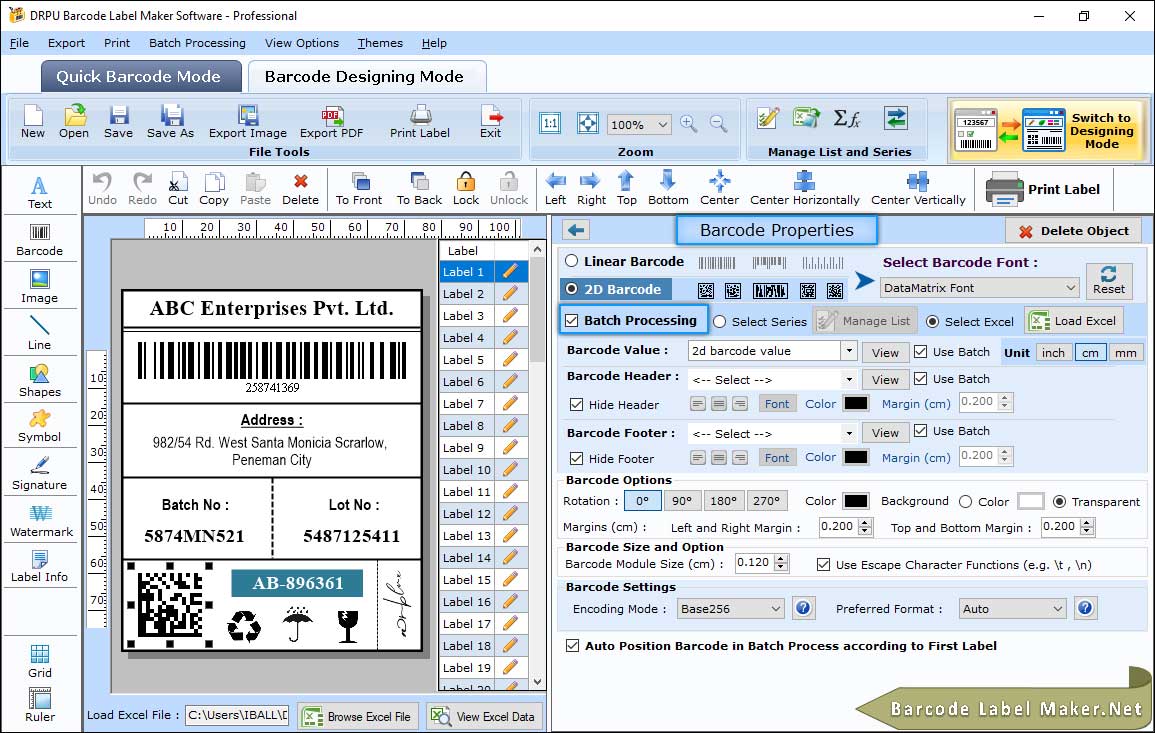Open Label Info panel
Image resolution: width=1155 pixels, height=733 pixels.
tap(40, 566)
